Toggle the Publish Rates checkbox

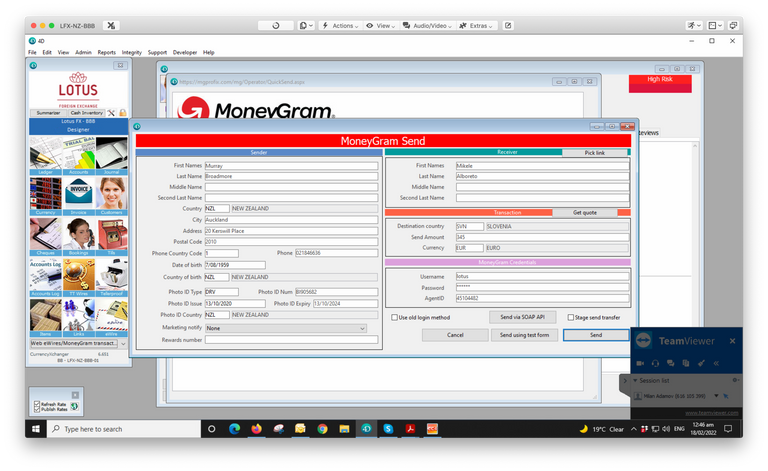click(x=37, y=409)
